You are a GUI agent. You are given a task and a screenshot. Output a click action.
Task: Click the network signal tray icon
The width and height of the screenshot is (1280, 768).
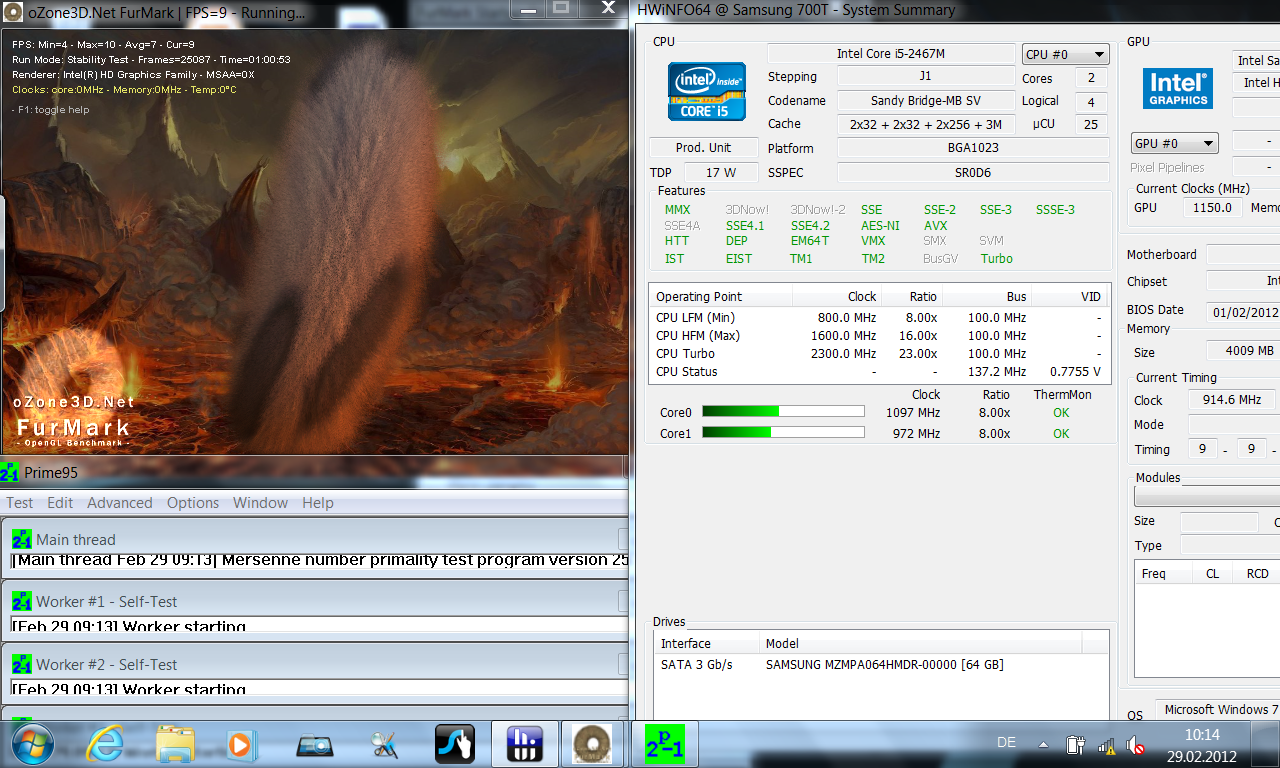[x=1107, y=745]
